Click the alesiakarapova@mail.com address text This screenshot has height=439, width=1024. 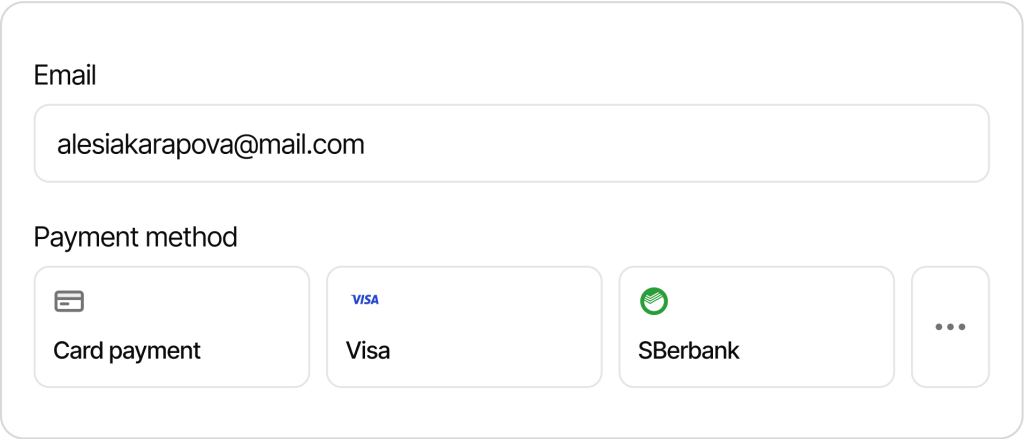tap(211, 145)
